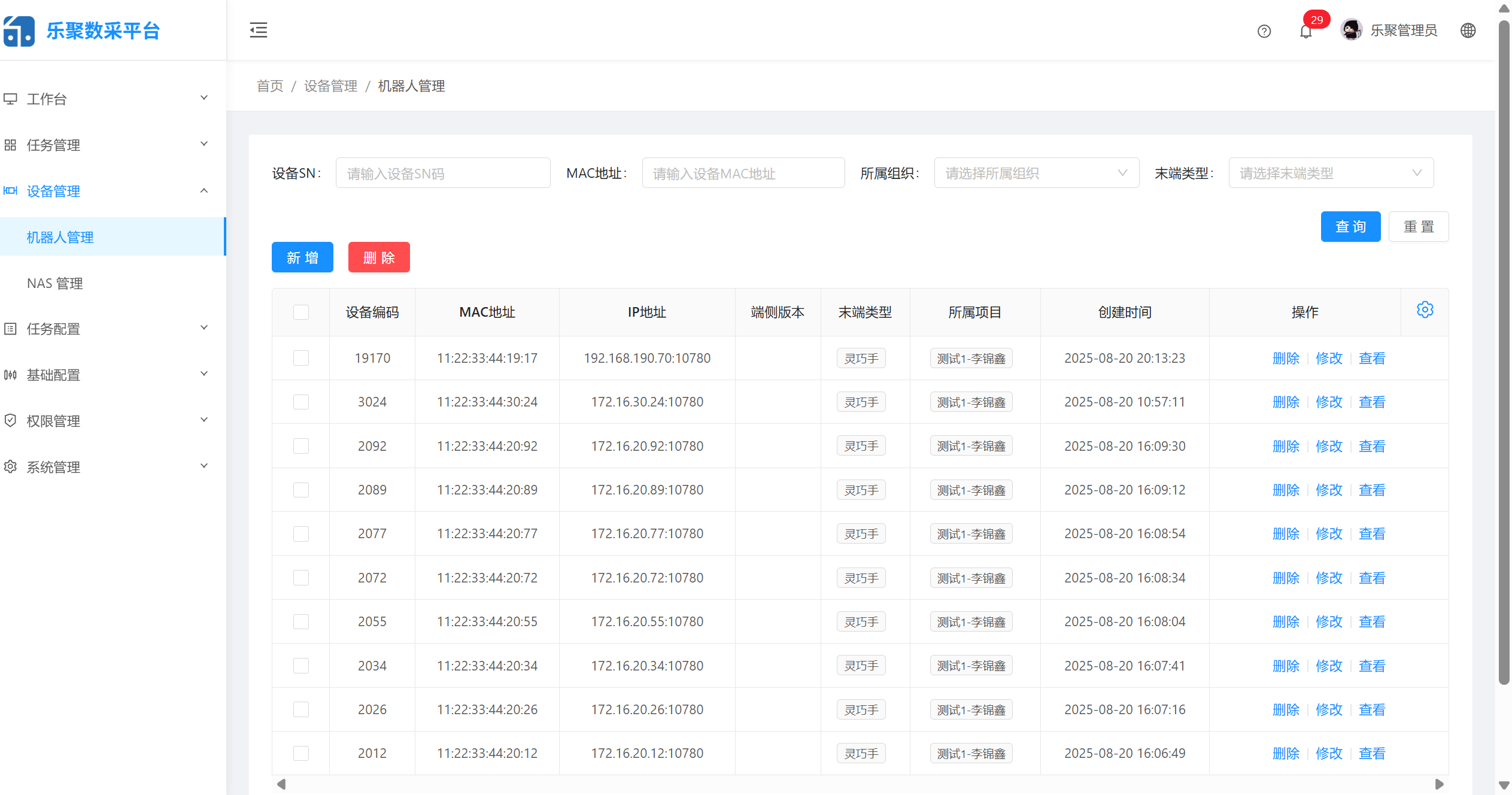The height and width of the screenshot is (795, 1512).
Task: Check the row checkbox for device 19170
Action: tap(301, 358)
